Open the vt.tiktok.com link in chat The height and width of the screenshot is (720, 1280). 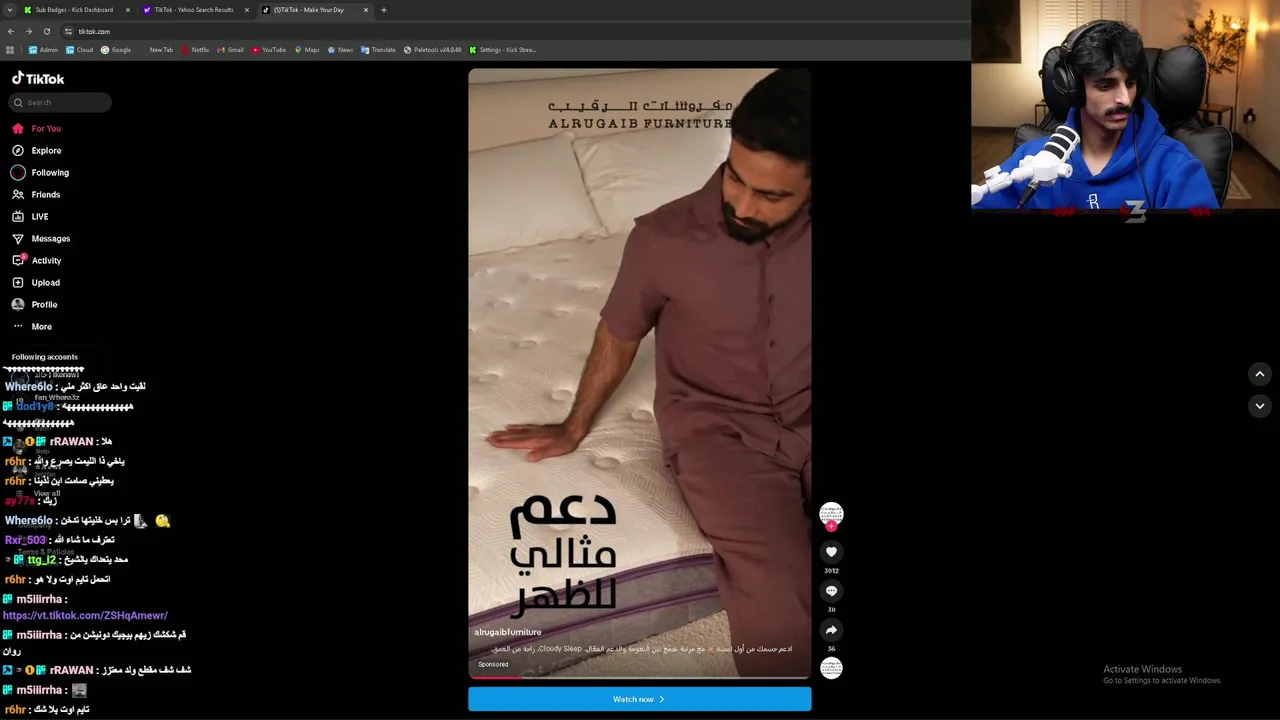click(x=85, y=616)
